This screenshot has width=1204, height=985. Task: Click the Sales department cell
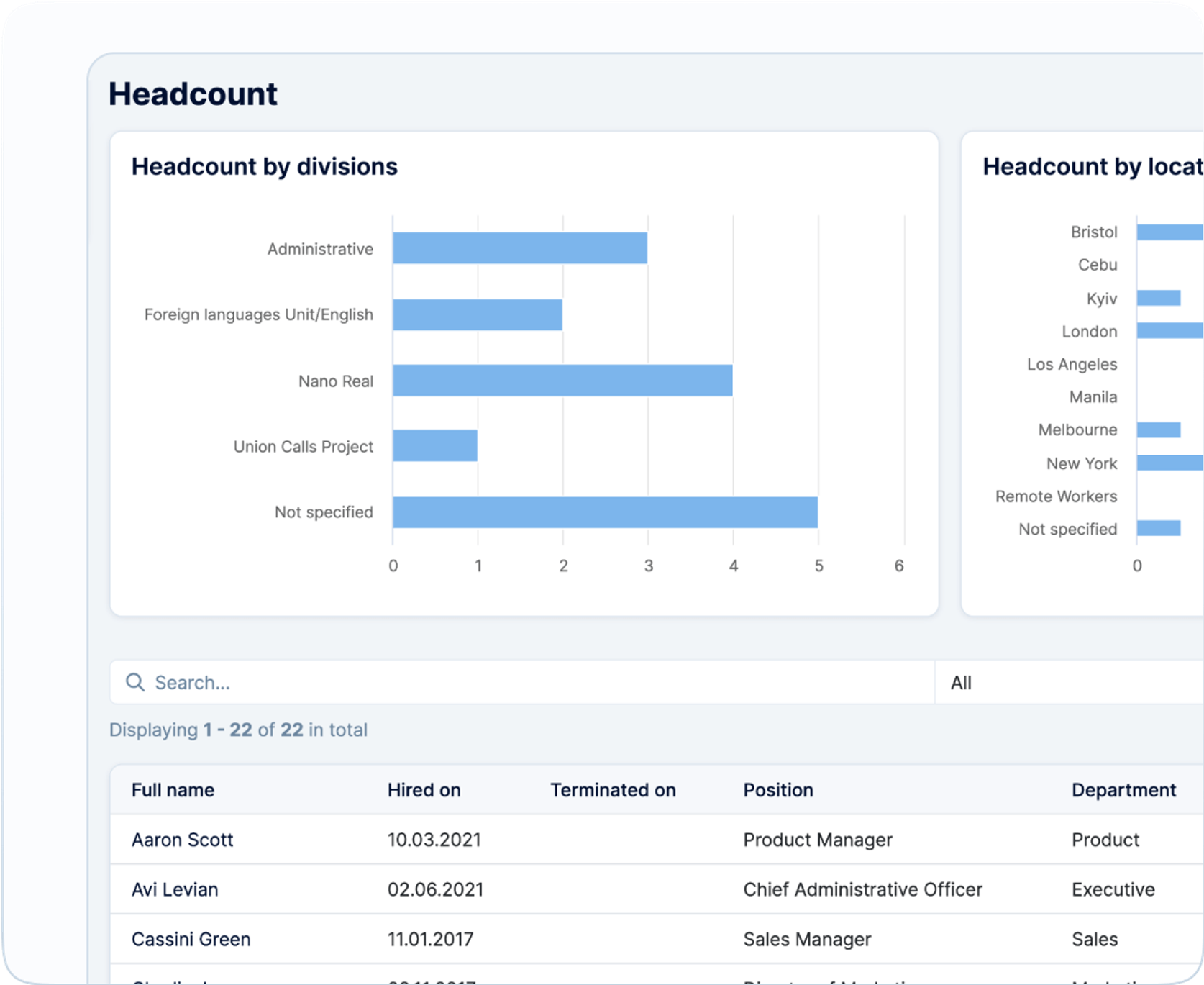coord(1095,939)
